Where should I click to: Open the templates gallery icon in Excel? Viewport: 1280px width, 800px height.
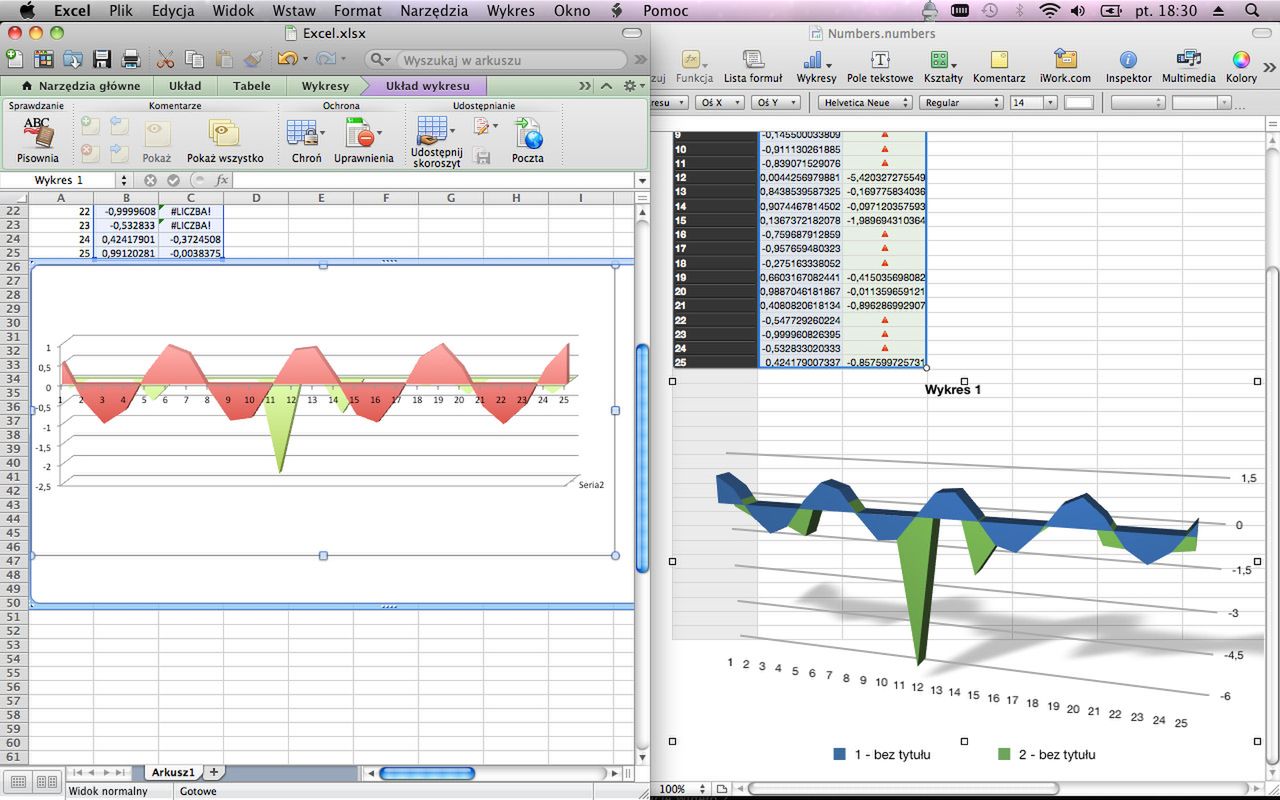click(x=42, y=59)
